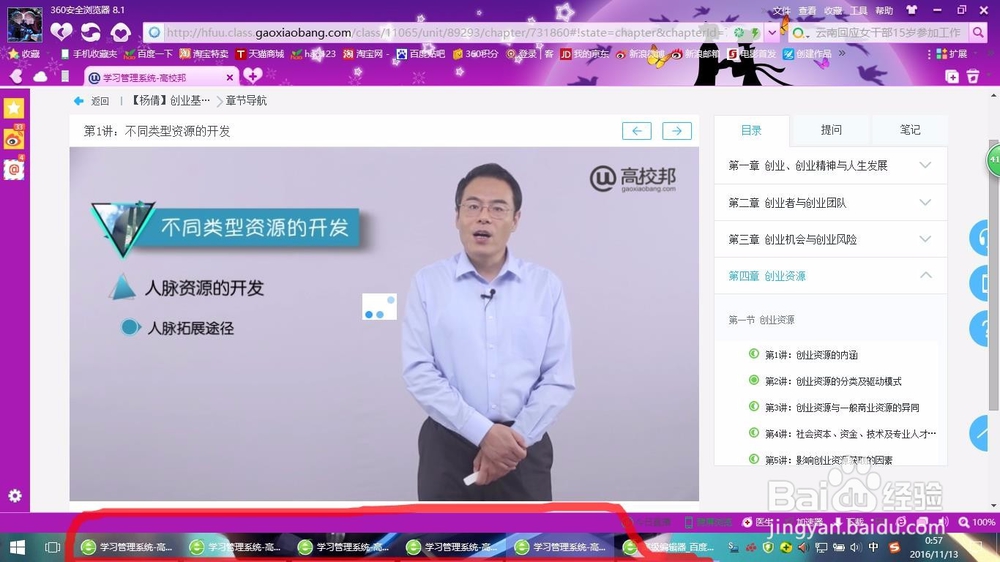
Task: Show more bookmarks with the » arrow
Action: coord(842,54)
